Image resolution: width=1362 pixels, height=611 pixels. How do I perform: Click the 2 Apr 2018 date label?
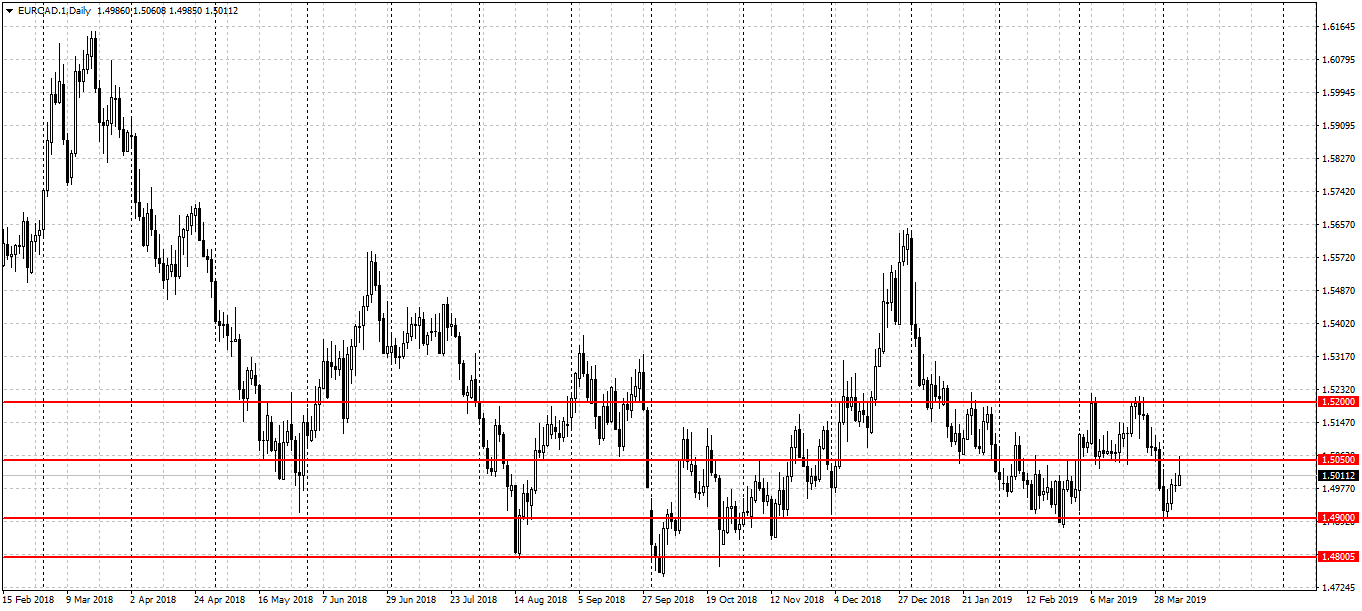click(x=153, y=600)
